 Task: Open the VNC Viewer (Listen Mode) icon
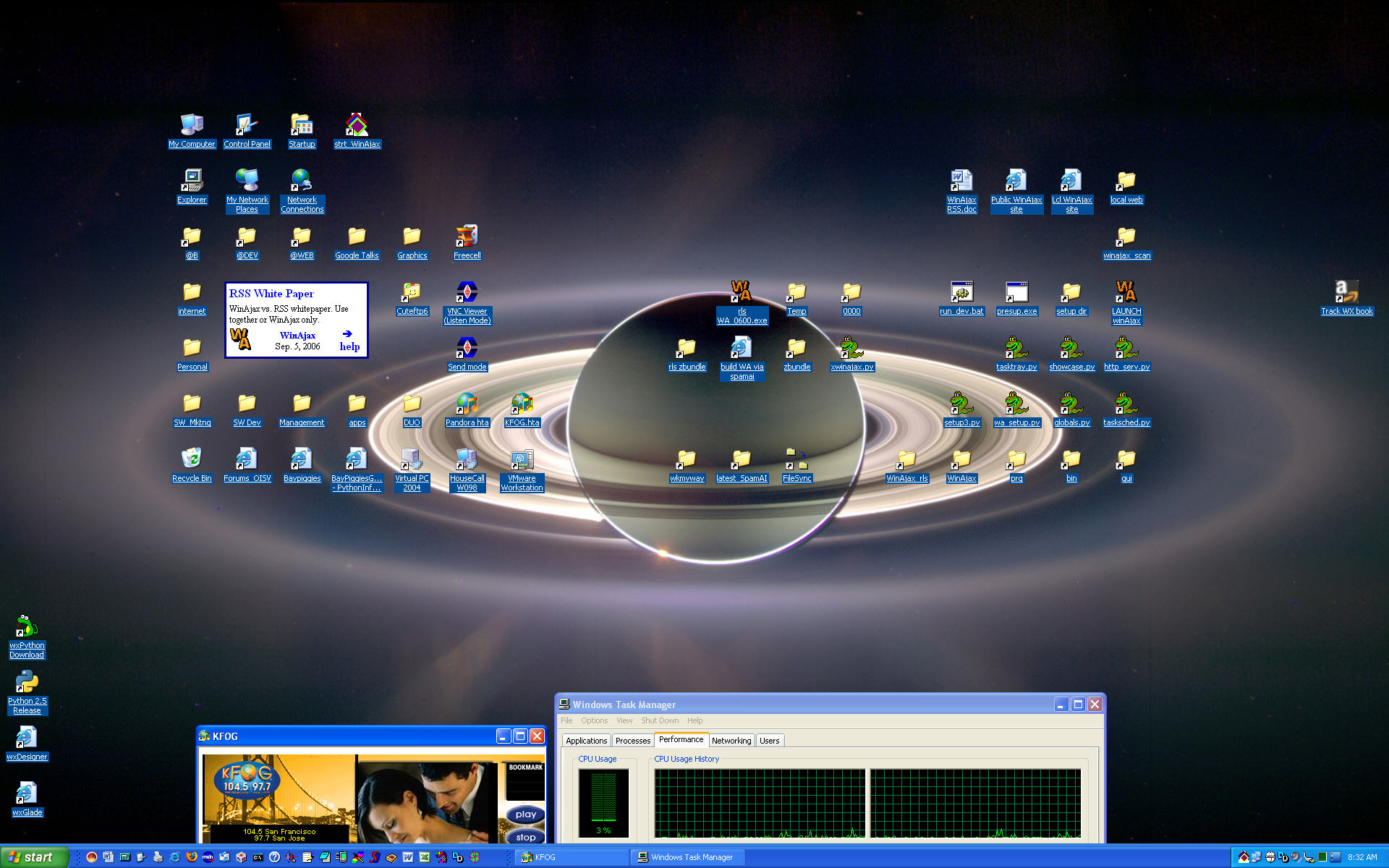pyautogui.click(x=467, y=292)
